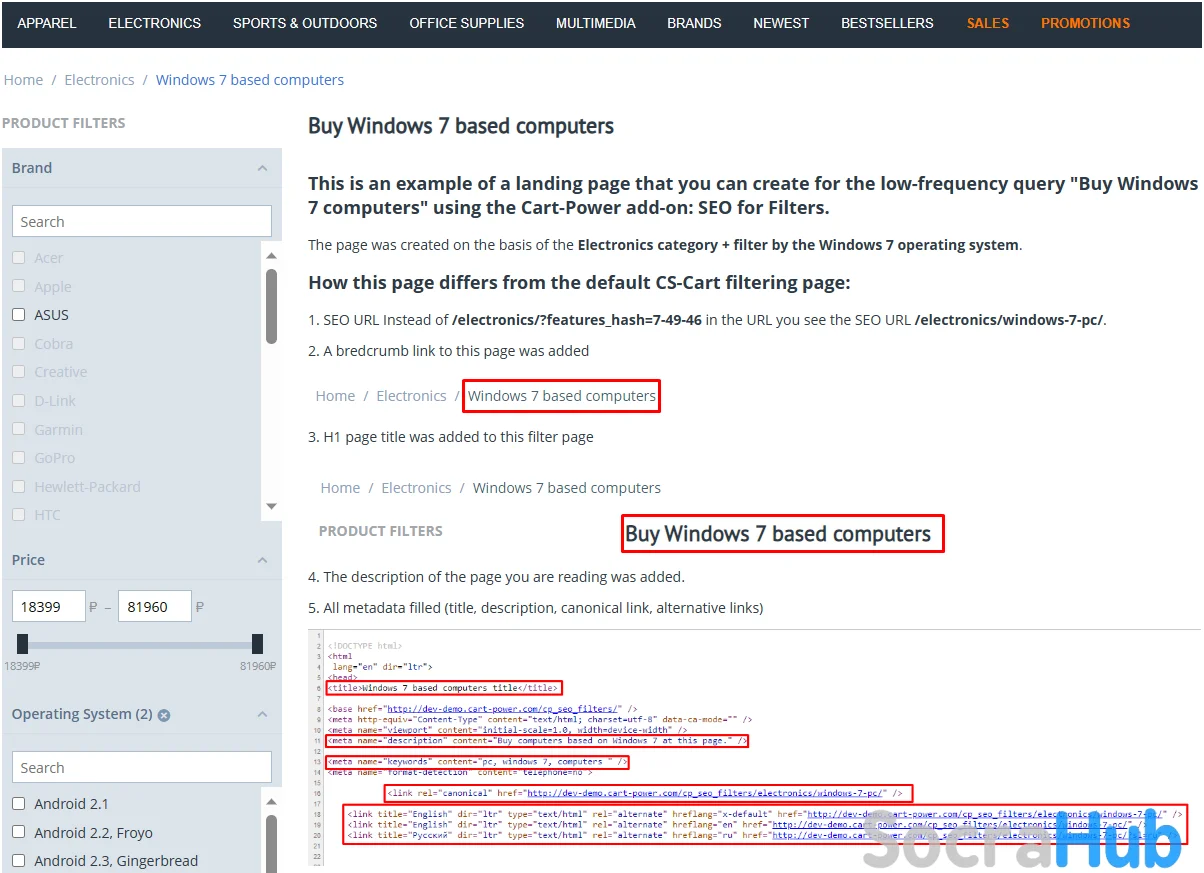Enable the Android 2.2, Froyo filter
Image resolution: width=1204 pixels, height=873 pixels.
coord(18,832)
